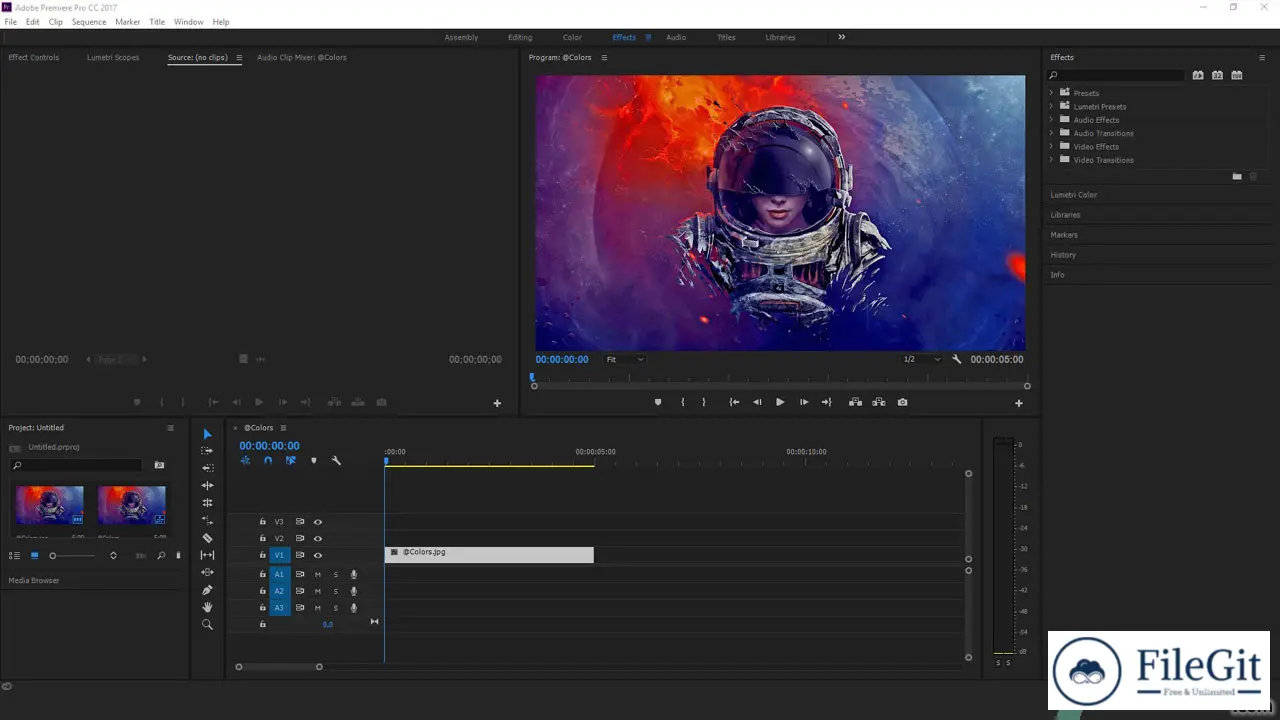Adjust Project panel thumbnail size slider
Screen dimensions: 1280x720
click(x=71, y=555)
